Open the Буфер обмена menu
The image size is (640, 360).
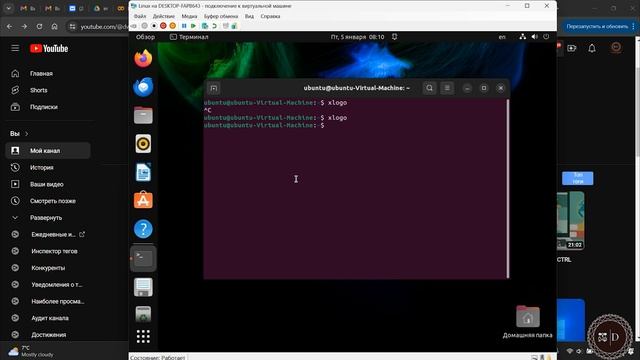pyautogui.click(x=221, y=16)
